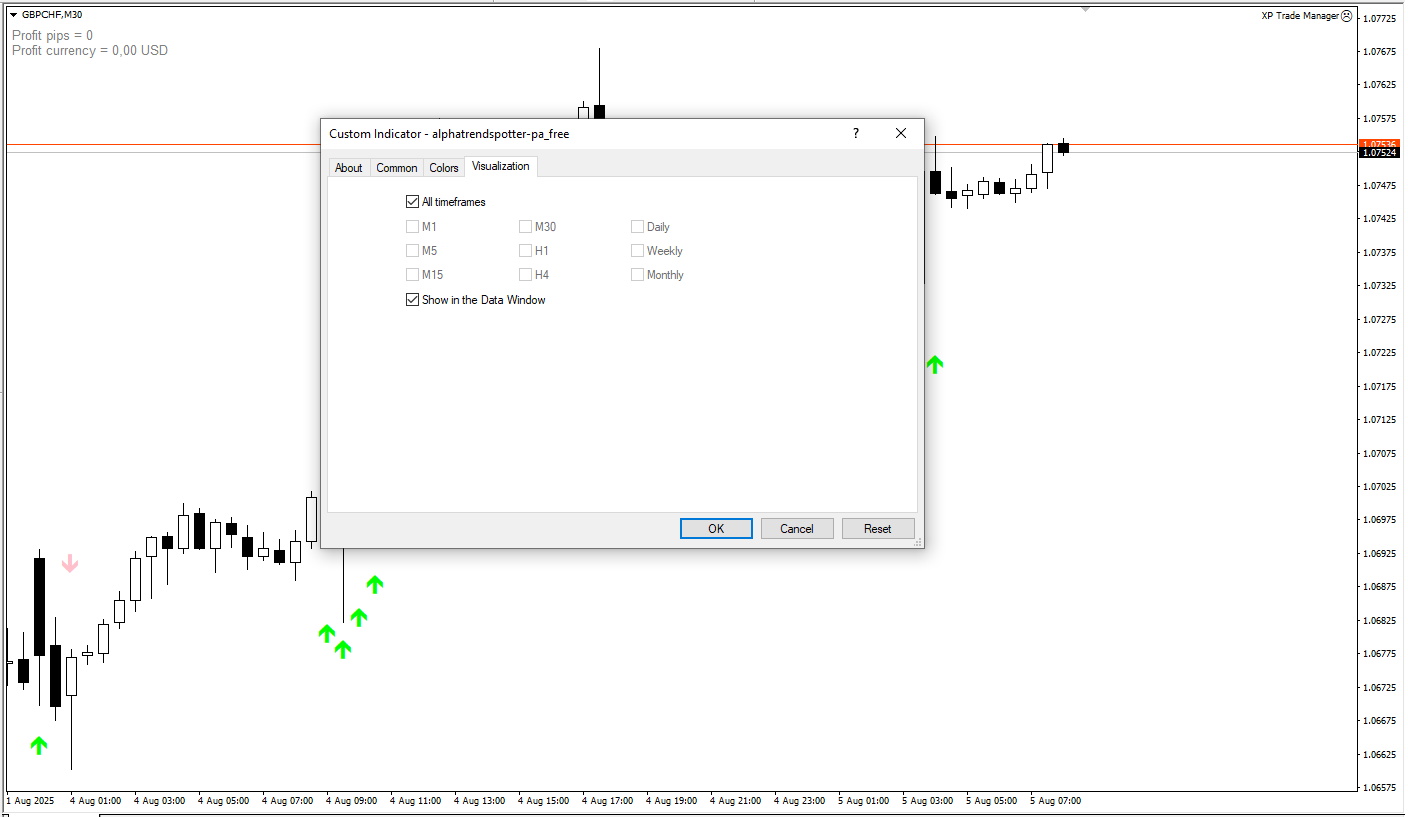Go to the About tab
This screenshot has height=817, width=1408.
pos(349,168)
